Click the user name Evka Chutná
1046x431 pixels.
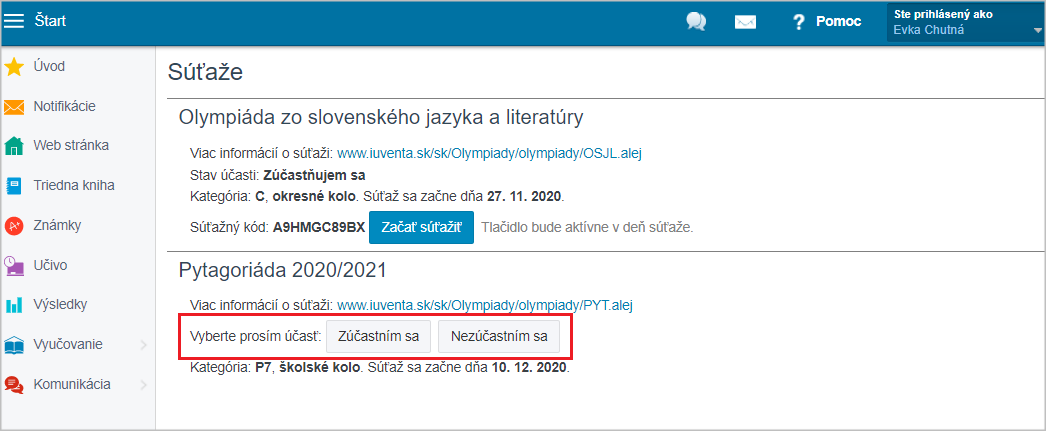point(929,29)
